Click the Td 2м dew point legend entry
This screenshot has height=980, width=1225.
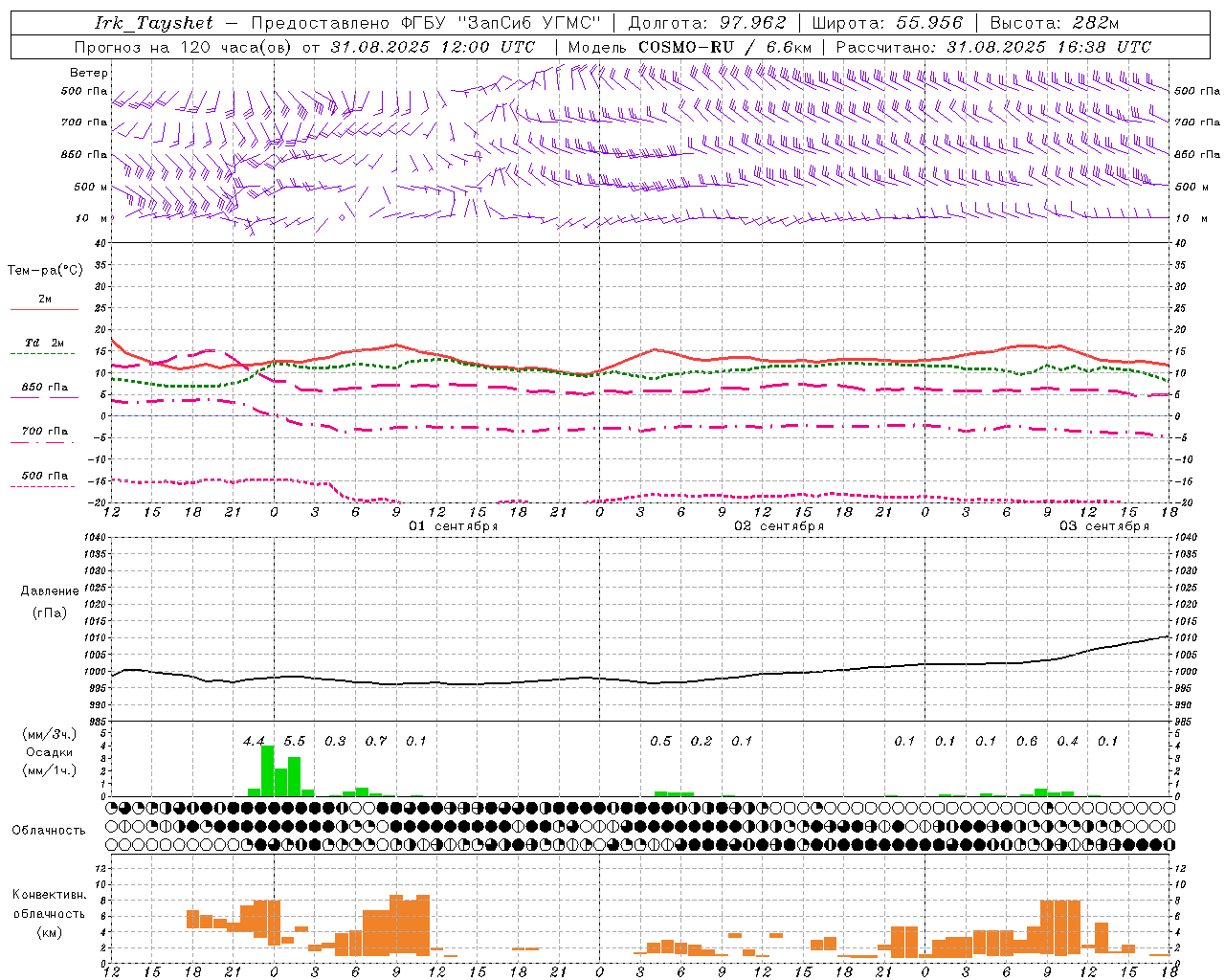44,343
